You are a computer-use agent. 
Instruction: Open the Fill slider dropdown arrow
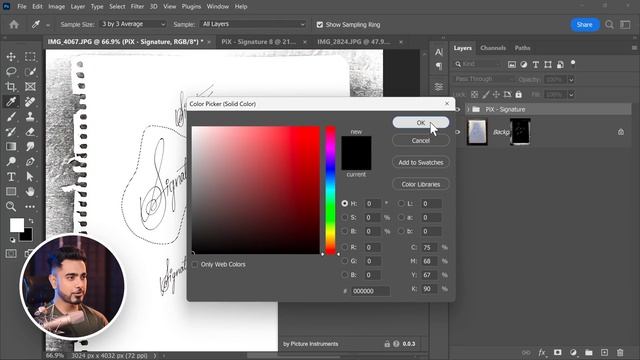571,95
